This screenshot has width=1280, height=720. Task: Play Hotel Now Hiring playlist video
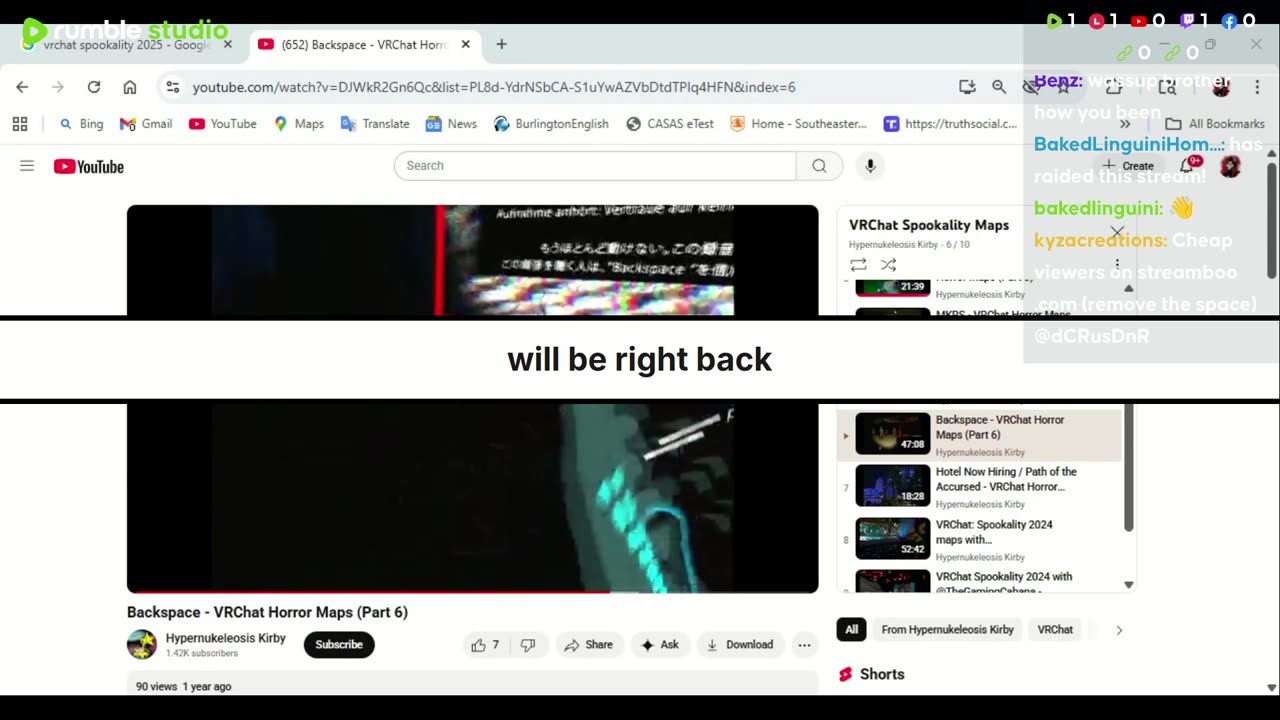(893, 486)
